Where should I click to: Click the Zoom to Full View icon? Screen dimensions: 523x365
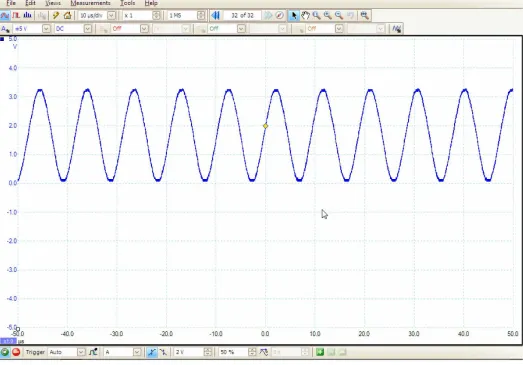coord(365,15)
